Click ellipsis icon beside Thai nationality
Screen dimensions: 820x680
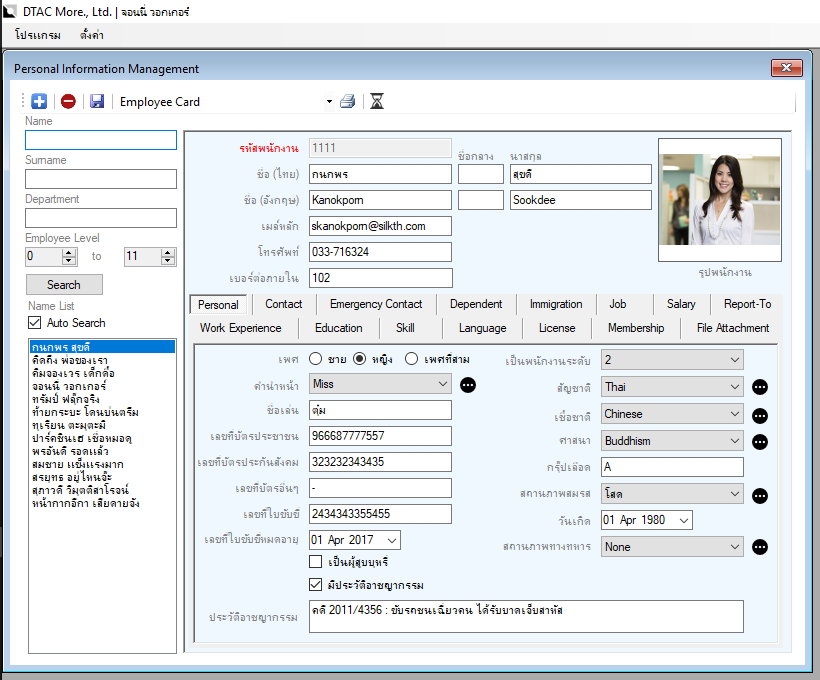pos(760,387)
